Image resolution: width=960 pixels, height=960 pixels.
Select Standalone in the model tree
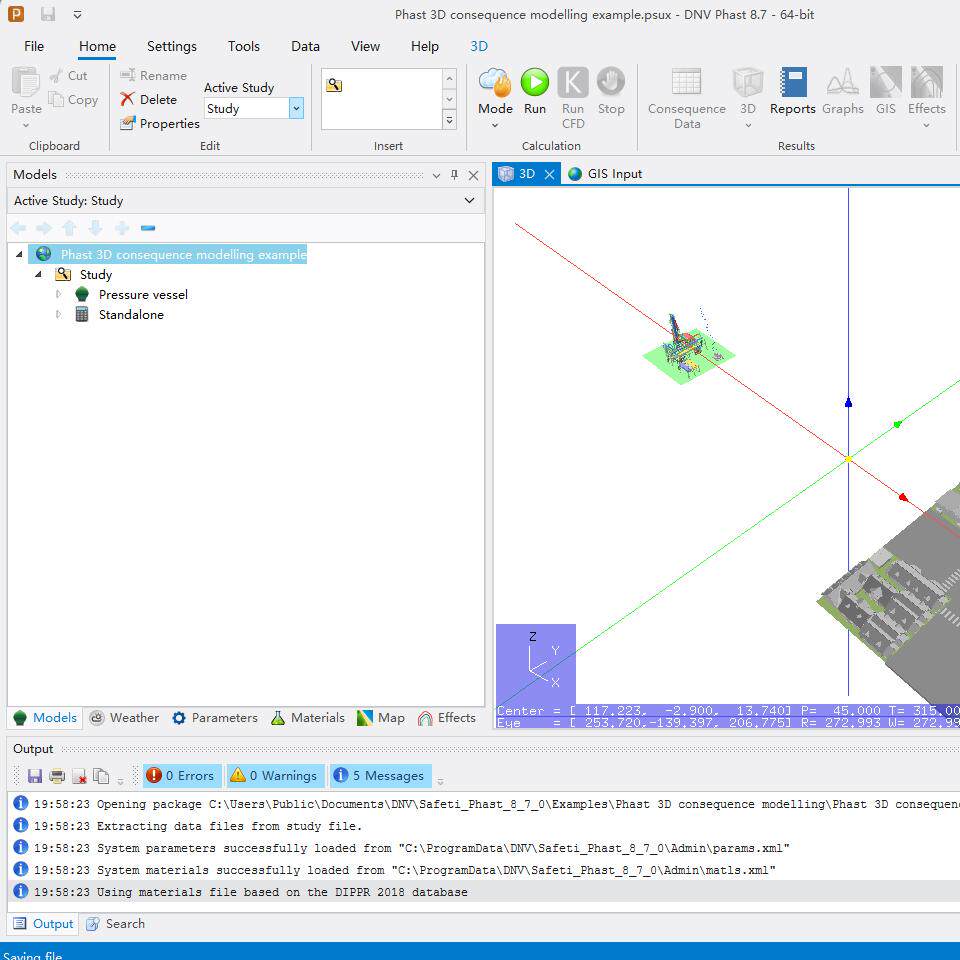tap(131, 315)
